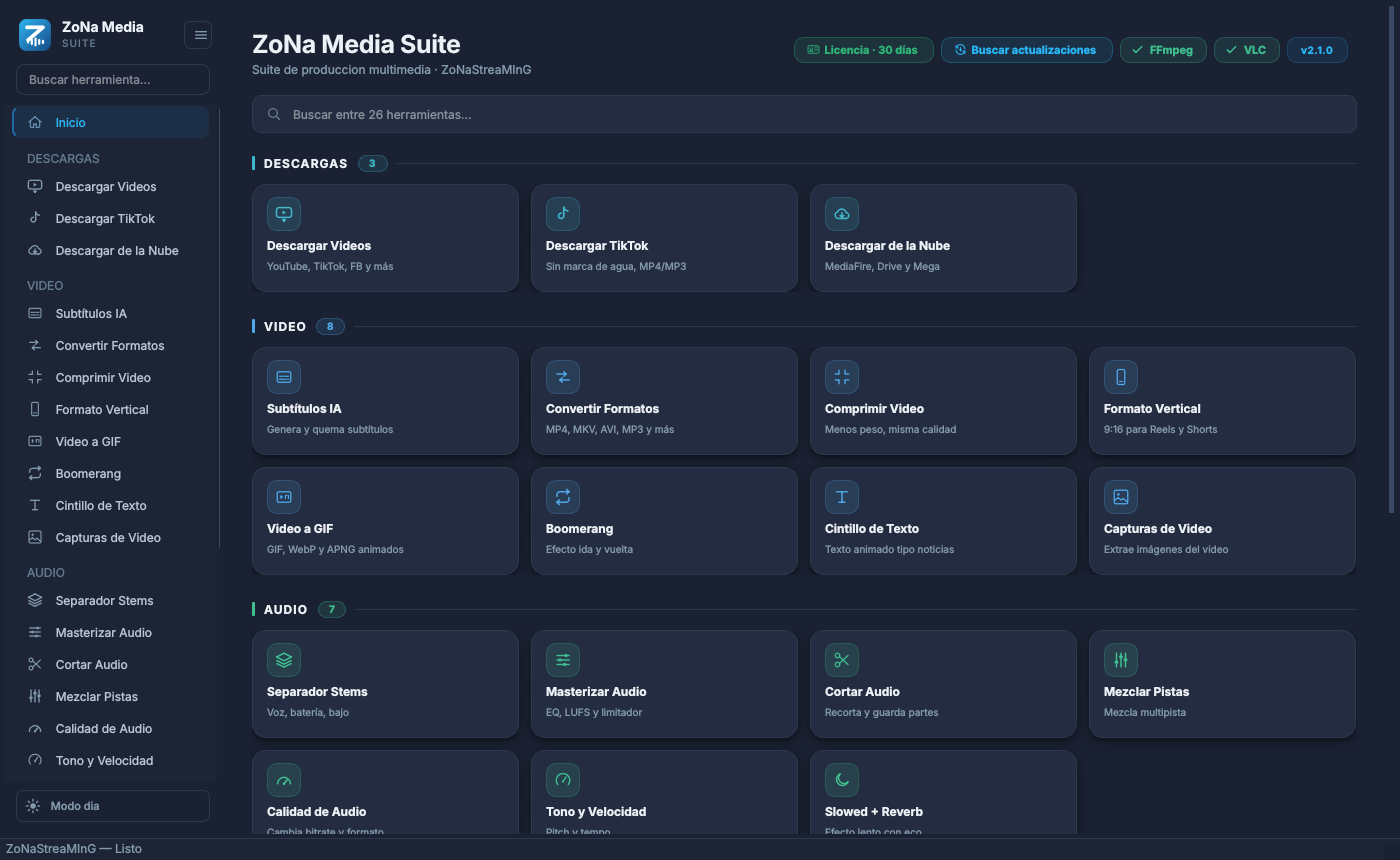The height and width of the screenshot is (860, 1400).
Task: Click the Video a GIF card icon
Action: [x=284, y=497]
